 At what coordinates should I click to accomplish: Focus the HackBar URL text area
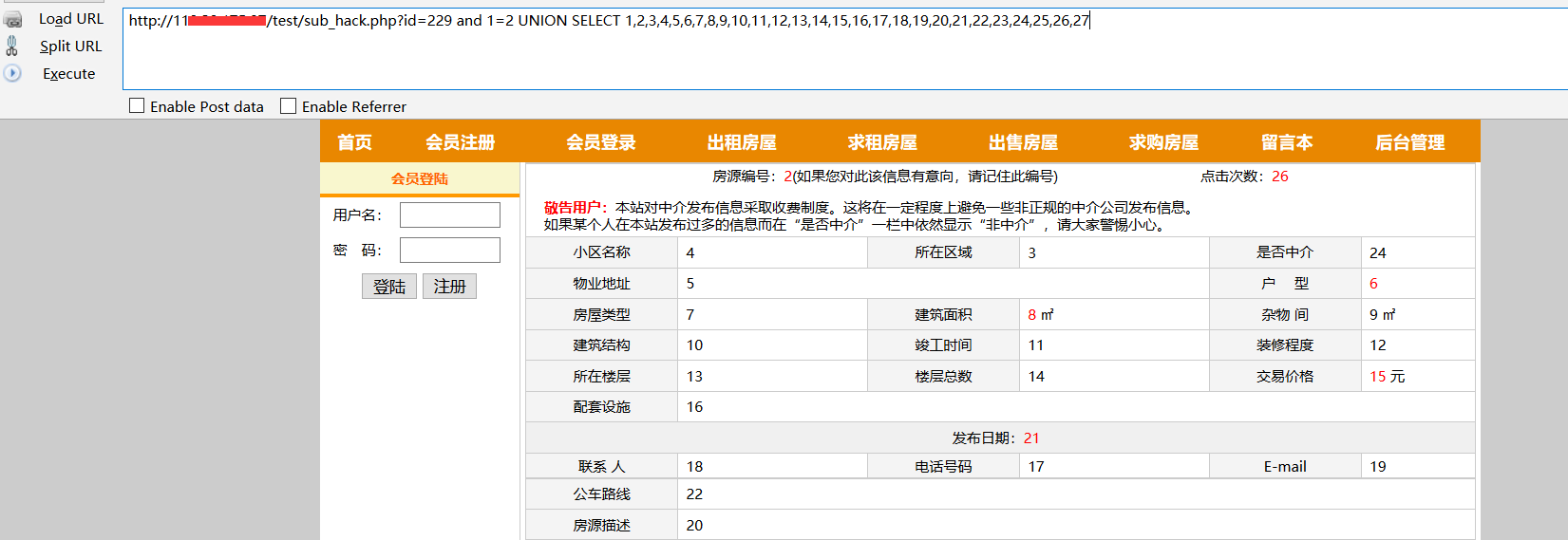tap(845, 49)
